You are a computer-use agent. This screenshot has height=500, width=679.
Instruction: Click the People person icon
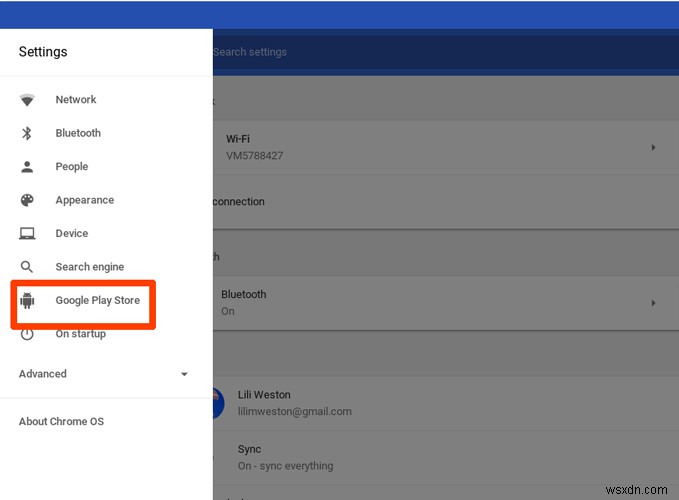27,167
